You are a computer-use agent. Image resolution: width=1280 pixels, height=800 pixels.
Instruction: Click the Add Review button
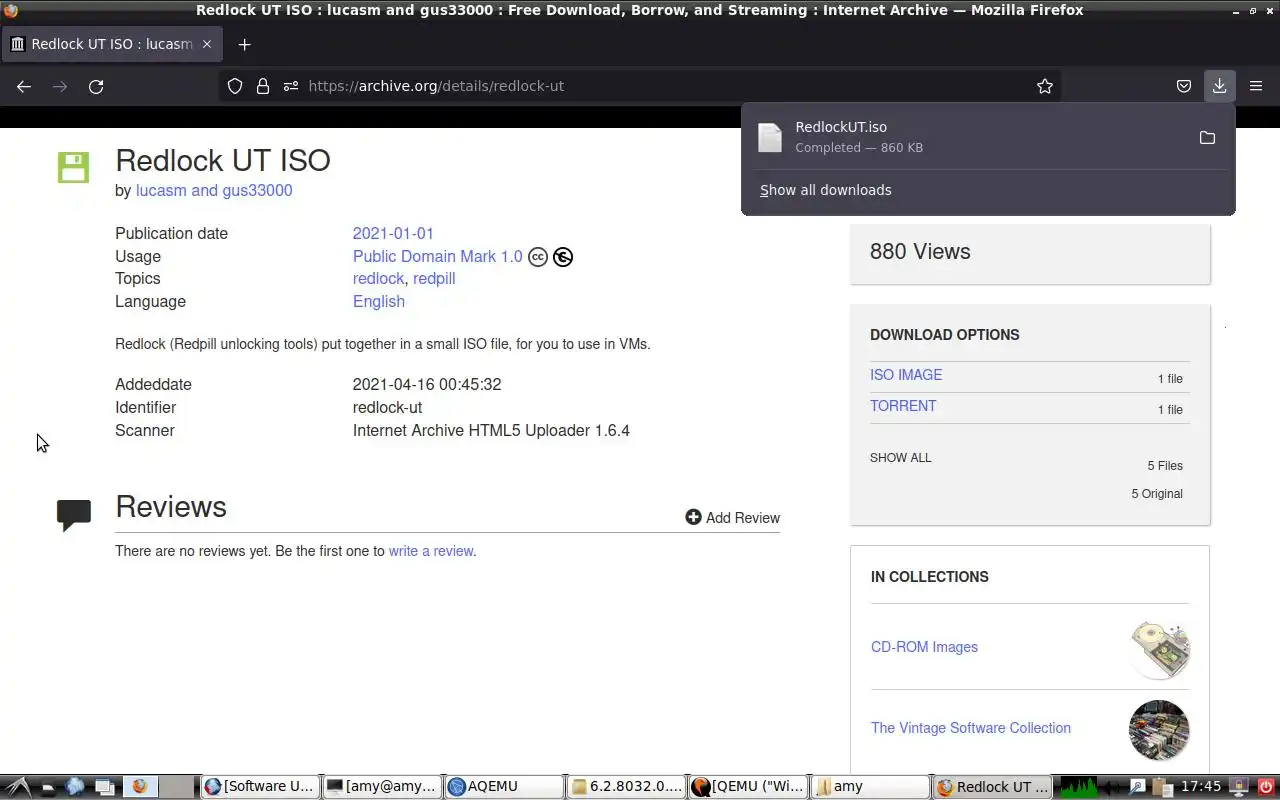click(732, 517)
